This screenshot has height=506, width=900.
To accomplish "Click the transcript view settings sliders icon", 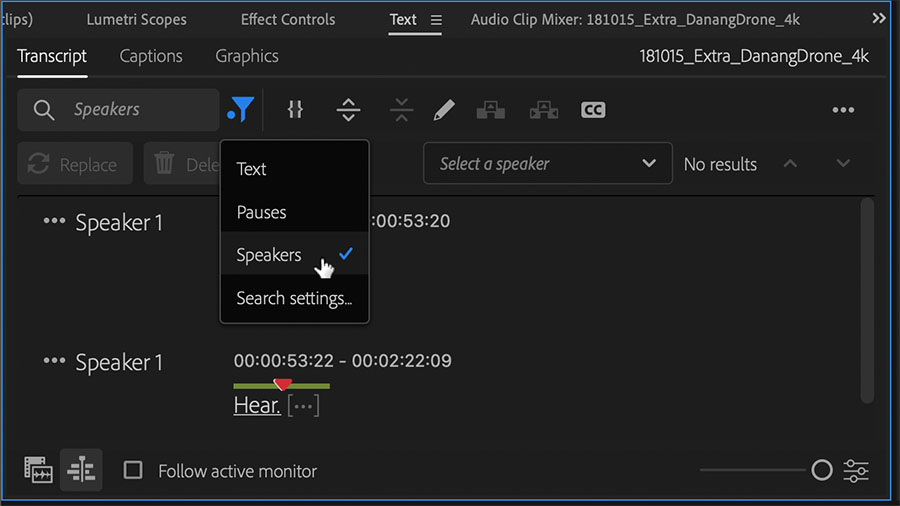I will pyautogui.click(x=856, y=470).
